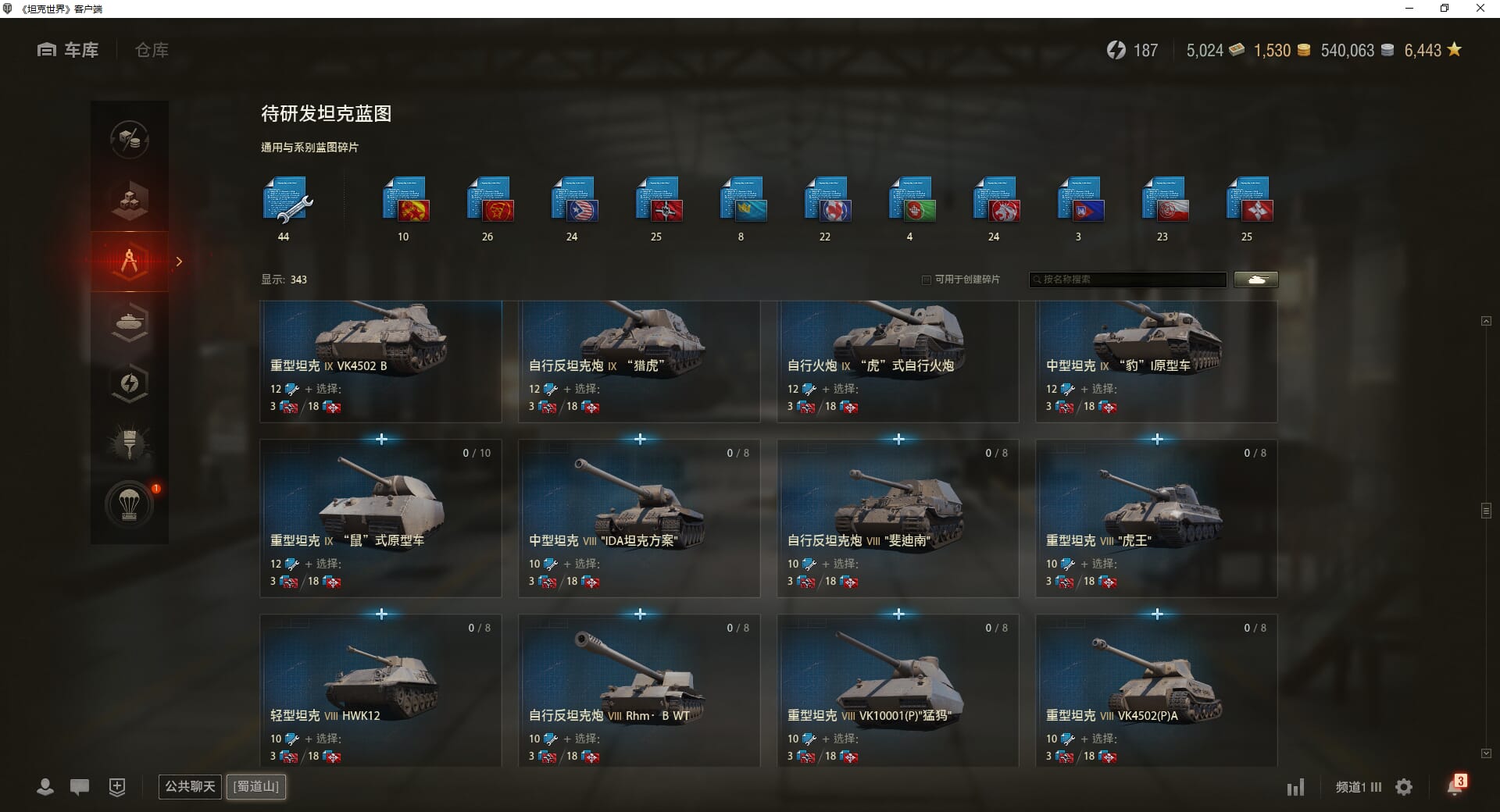
Task: Switch to the 车库 tab
Action: click(x=68, y=50)
